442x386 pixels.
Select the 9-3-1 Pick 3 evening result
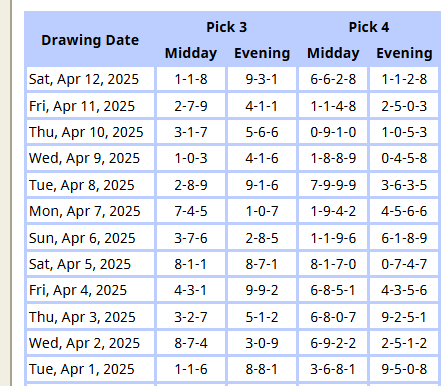pyautogui.click(x=262, y=79)
